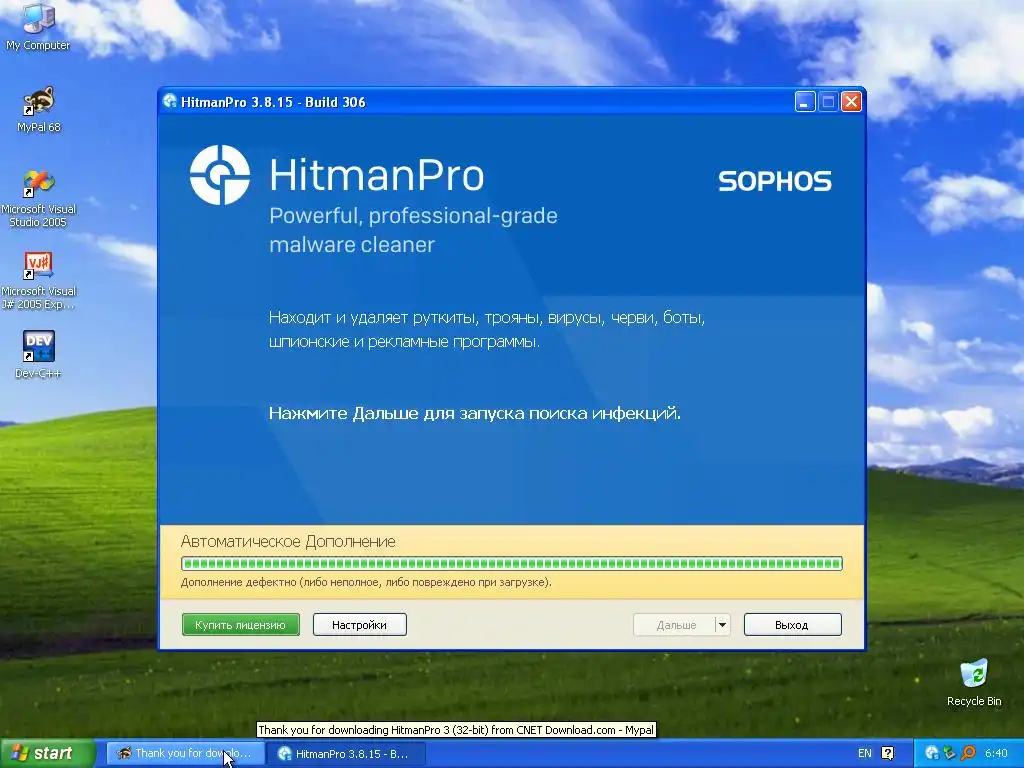Click the HitmanPro title bar icon
The width and height of the screenshot is (1024, 768).
coord(170,101)
